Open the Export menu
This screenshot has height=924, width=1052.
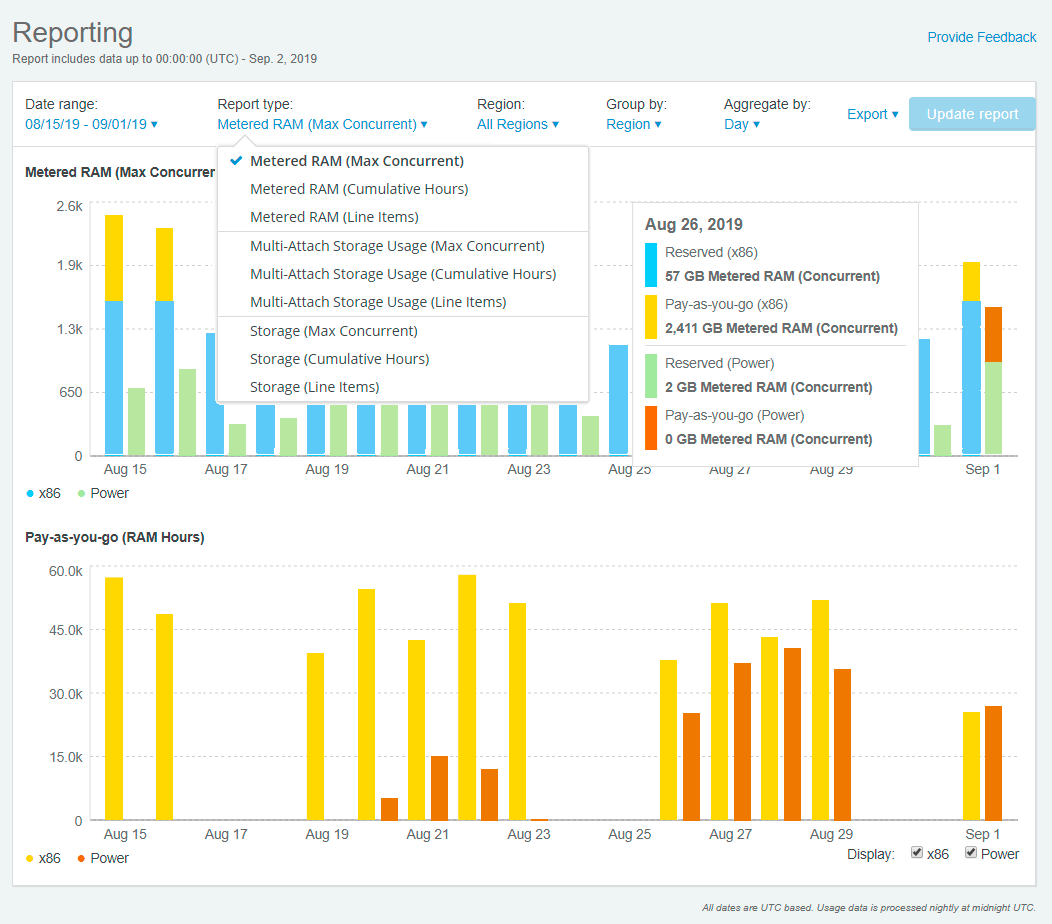point(871,114)
